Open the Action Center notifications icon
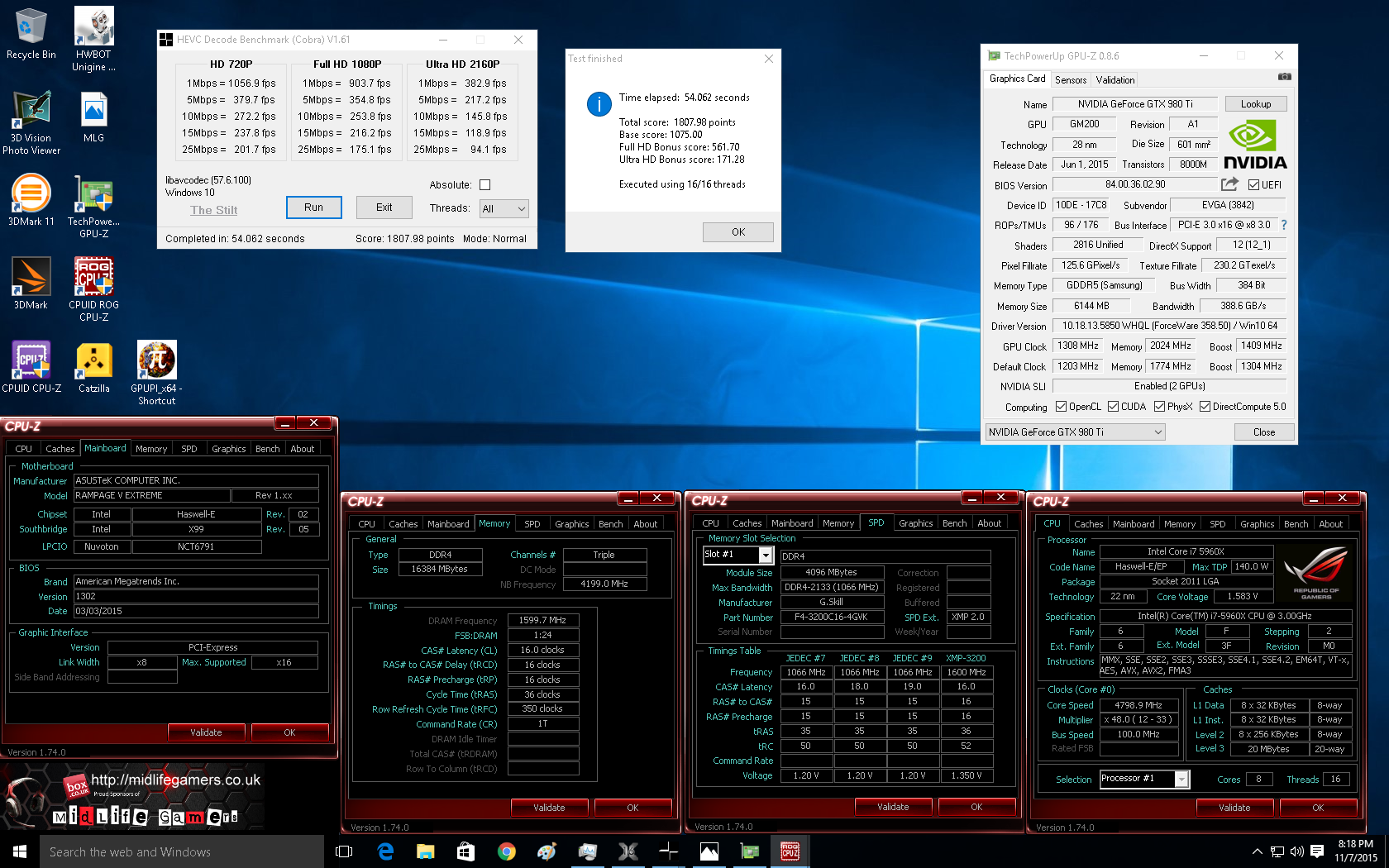 coord(1317,851)
